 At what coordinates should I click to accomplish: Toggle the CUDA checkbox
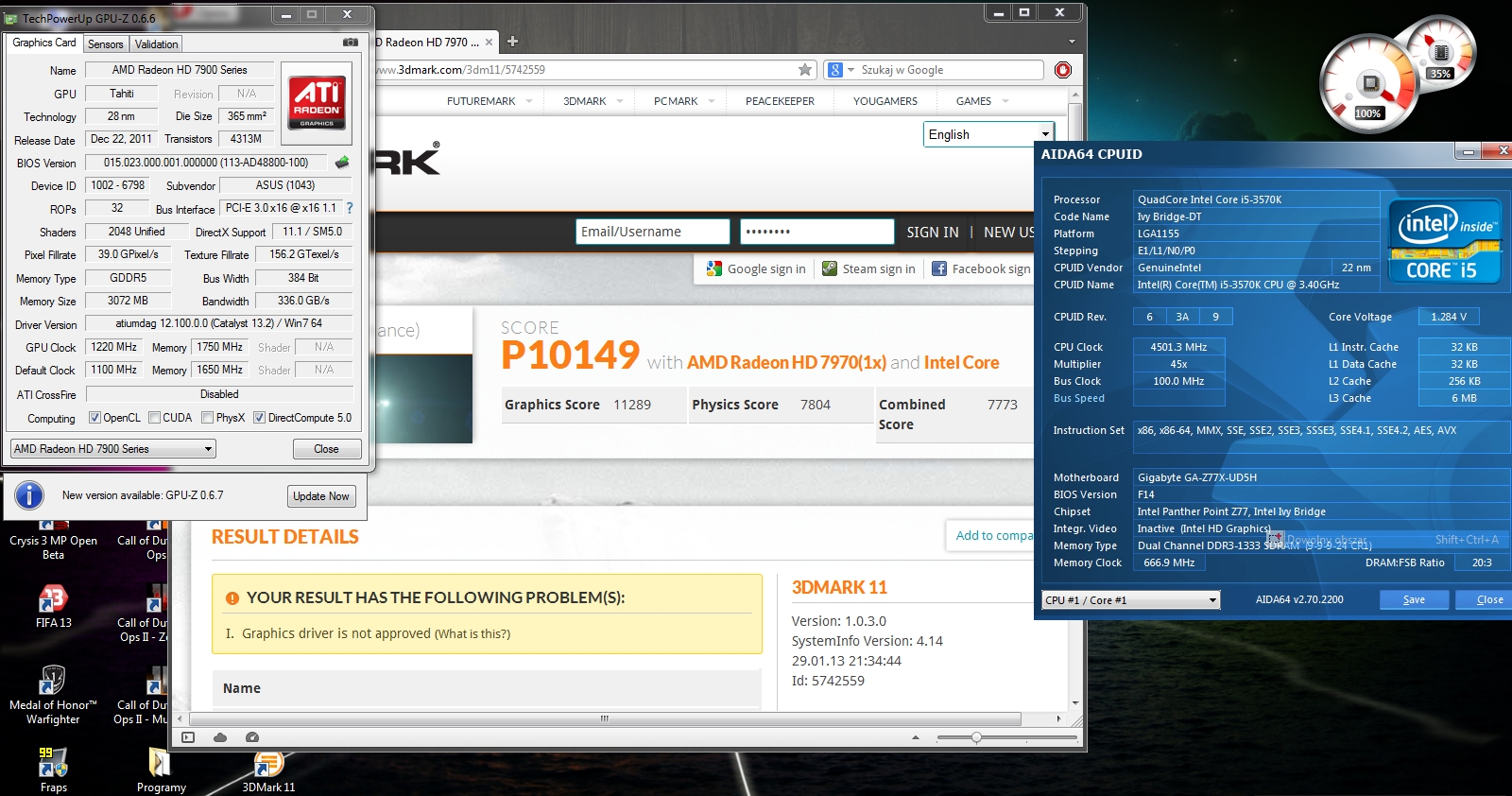pos(154,418)
